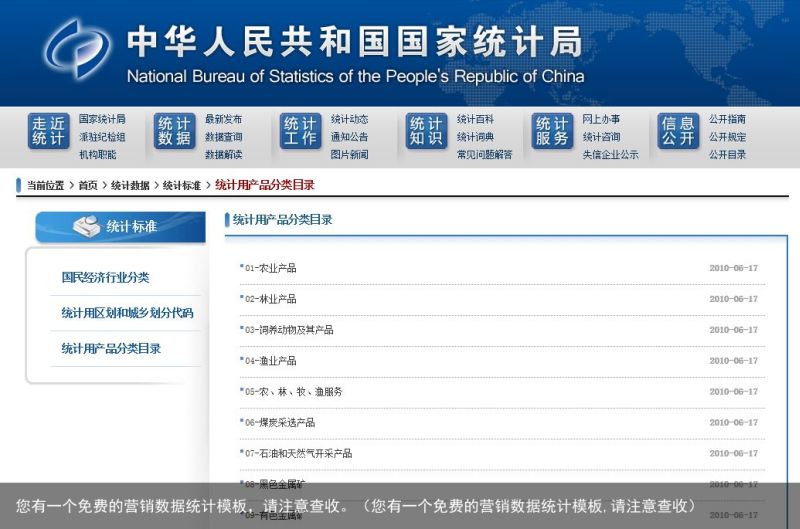Screen dimensions: 800x529
Task: Open 派驻纪检组 link
Action: 102,137
